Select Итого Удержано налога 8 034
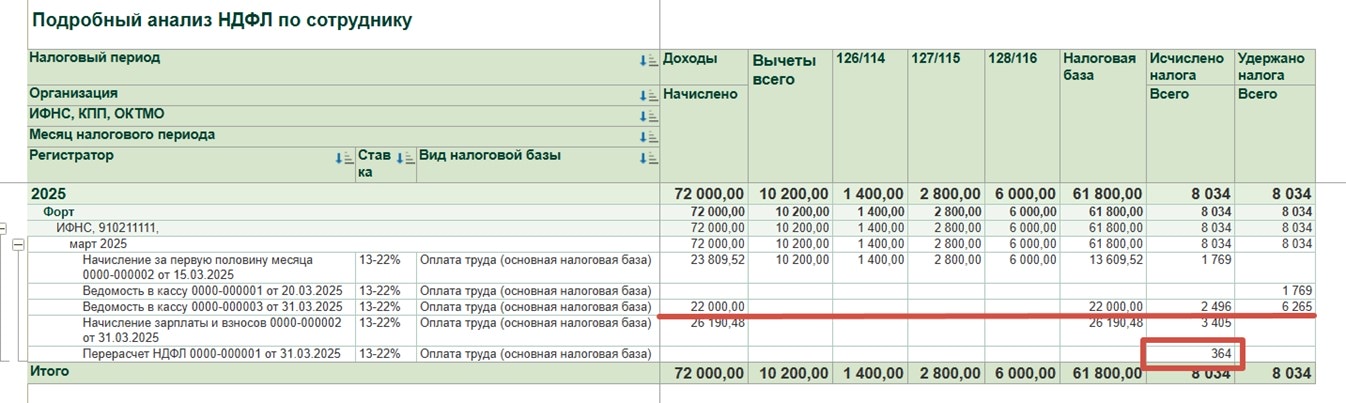This screenshot has width=1346, height=403. pyautogui.click(x=1292, y=372)
